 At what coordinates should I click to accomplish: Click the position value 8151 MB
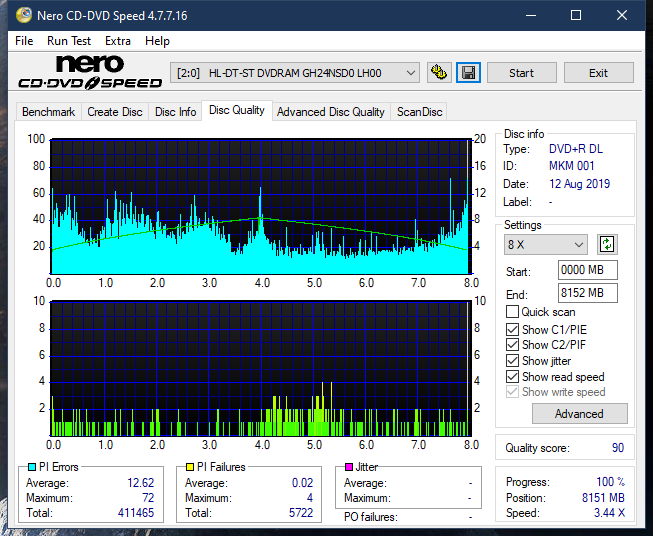point(603,498)
